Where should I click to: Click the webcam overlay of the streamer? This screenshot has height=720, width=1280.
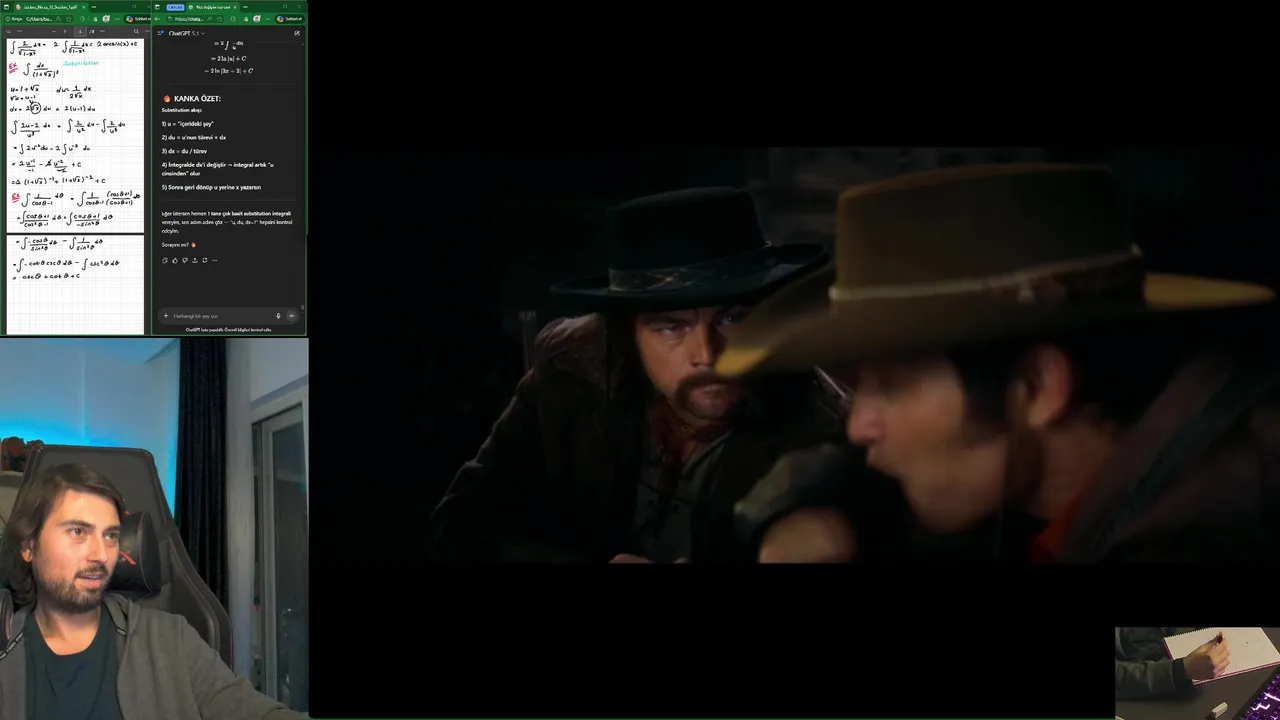(x=154, y=528)
